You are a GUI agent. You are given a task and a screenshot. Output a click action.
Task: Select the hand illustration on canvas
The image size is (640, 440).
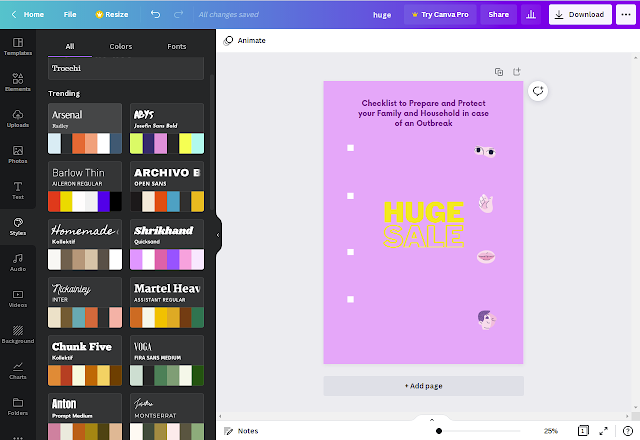(x=486, y=203)
